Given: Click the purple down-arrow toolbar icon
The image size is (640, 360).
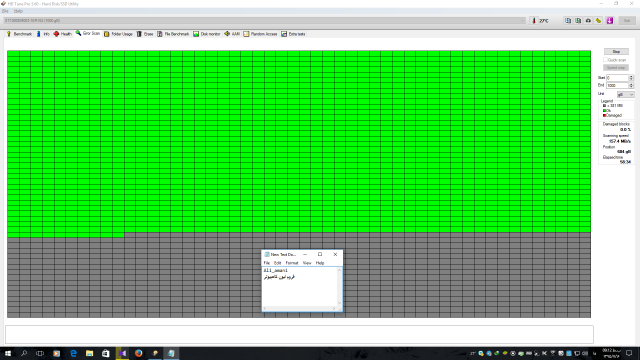Looking at the screenshot, I should [610, 20].
